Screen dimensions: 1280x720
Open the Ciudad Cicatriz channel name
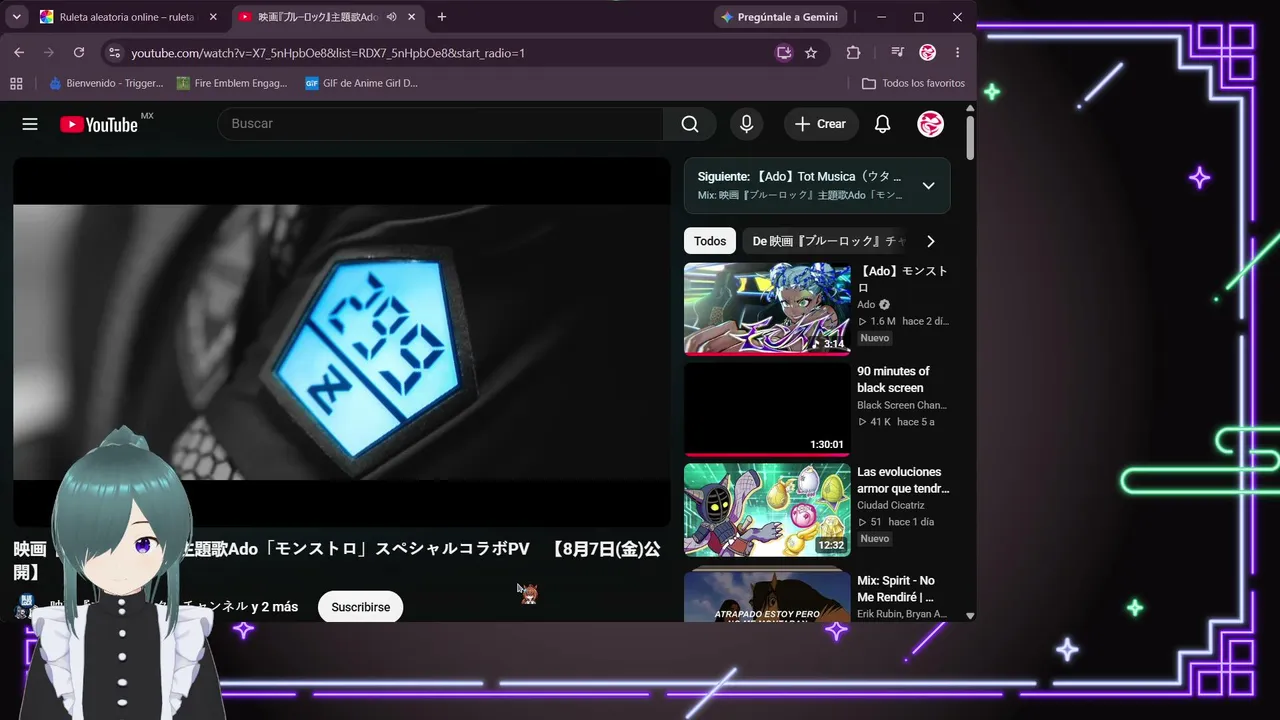[891, 505]
